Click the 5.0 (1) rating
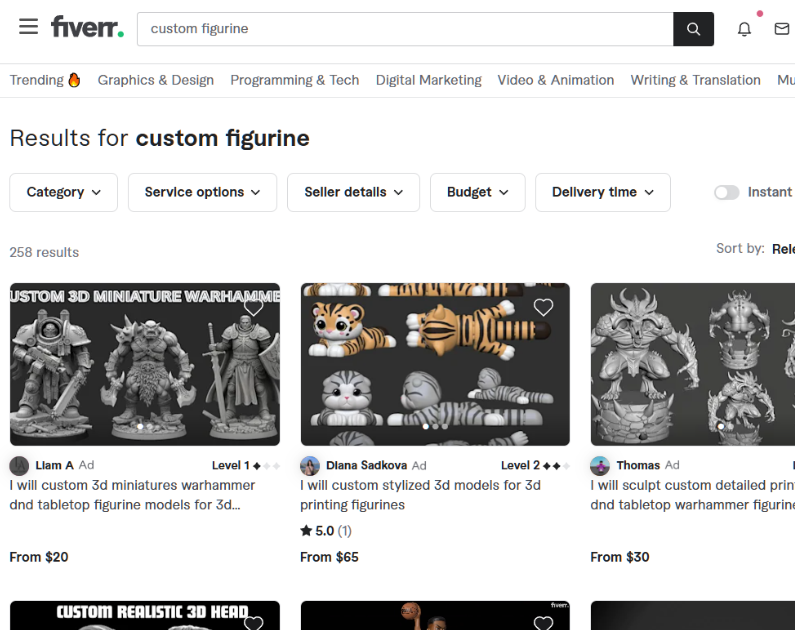 326,531
